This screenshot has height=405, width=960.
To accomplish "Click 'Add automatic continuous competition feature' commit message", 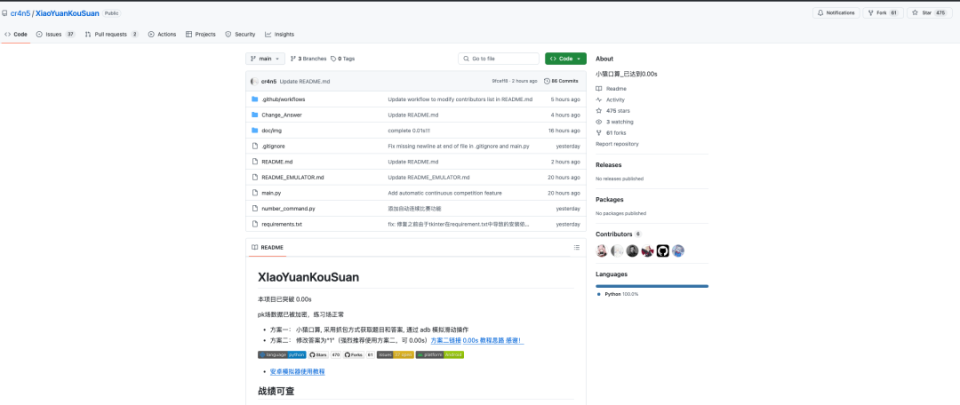I will pos(445,193).
